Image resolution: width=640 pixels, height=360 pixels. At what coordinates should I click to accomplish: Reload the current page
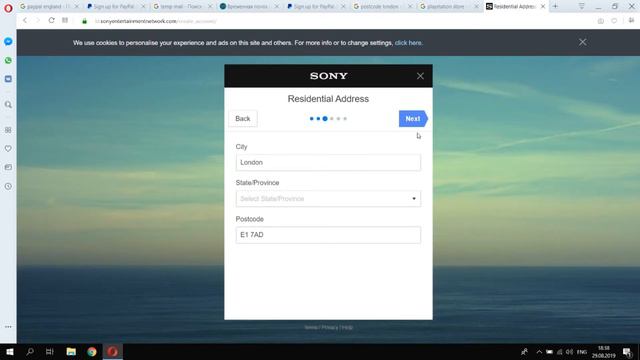(x=51, y=20)
